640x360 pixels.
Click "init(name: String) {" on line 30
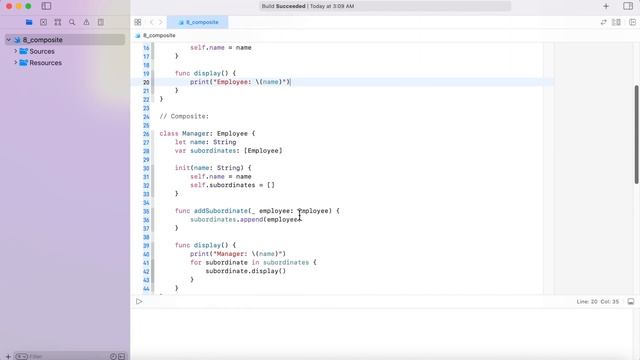213,168
